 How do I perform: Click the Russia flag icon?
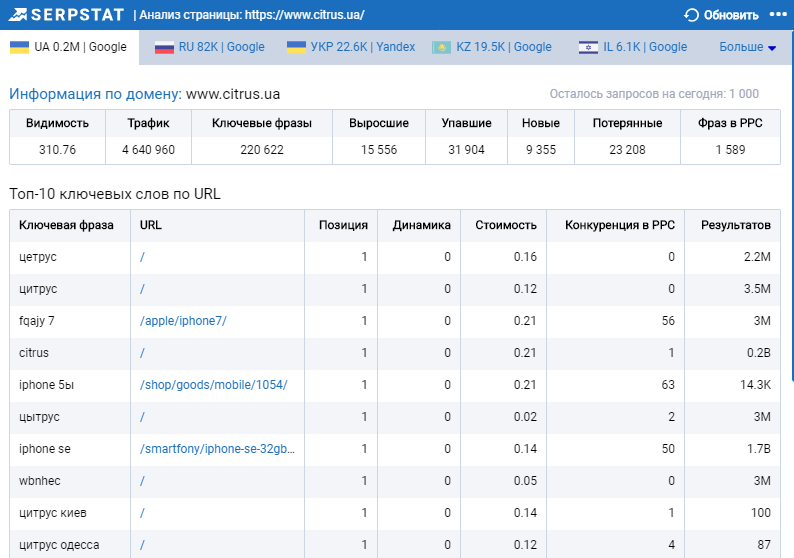[x=164, y=48]
